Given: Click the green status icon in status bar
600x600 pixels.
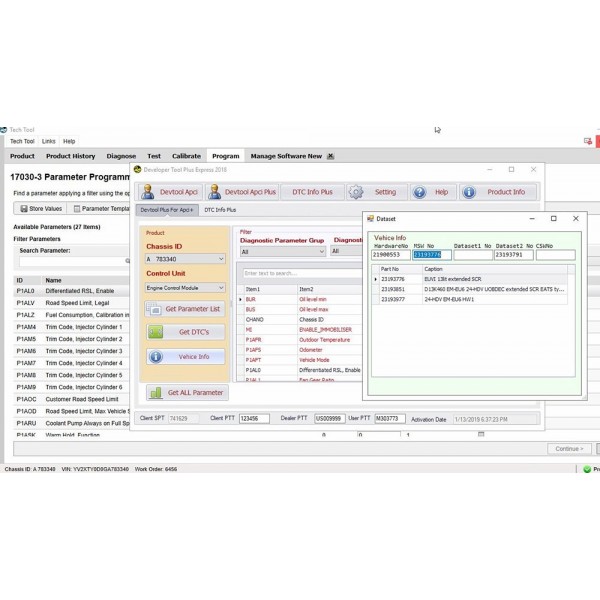Looking at the screenshot, I should [587, 469].
